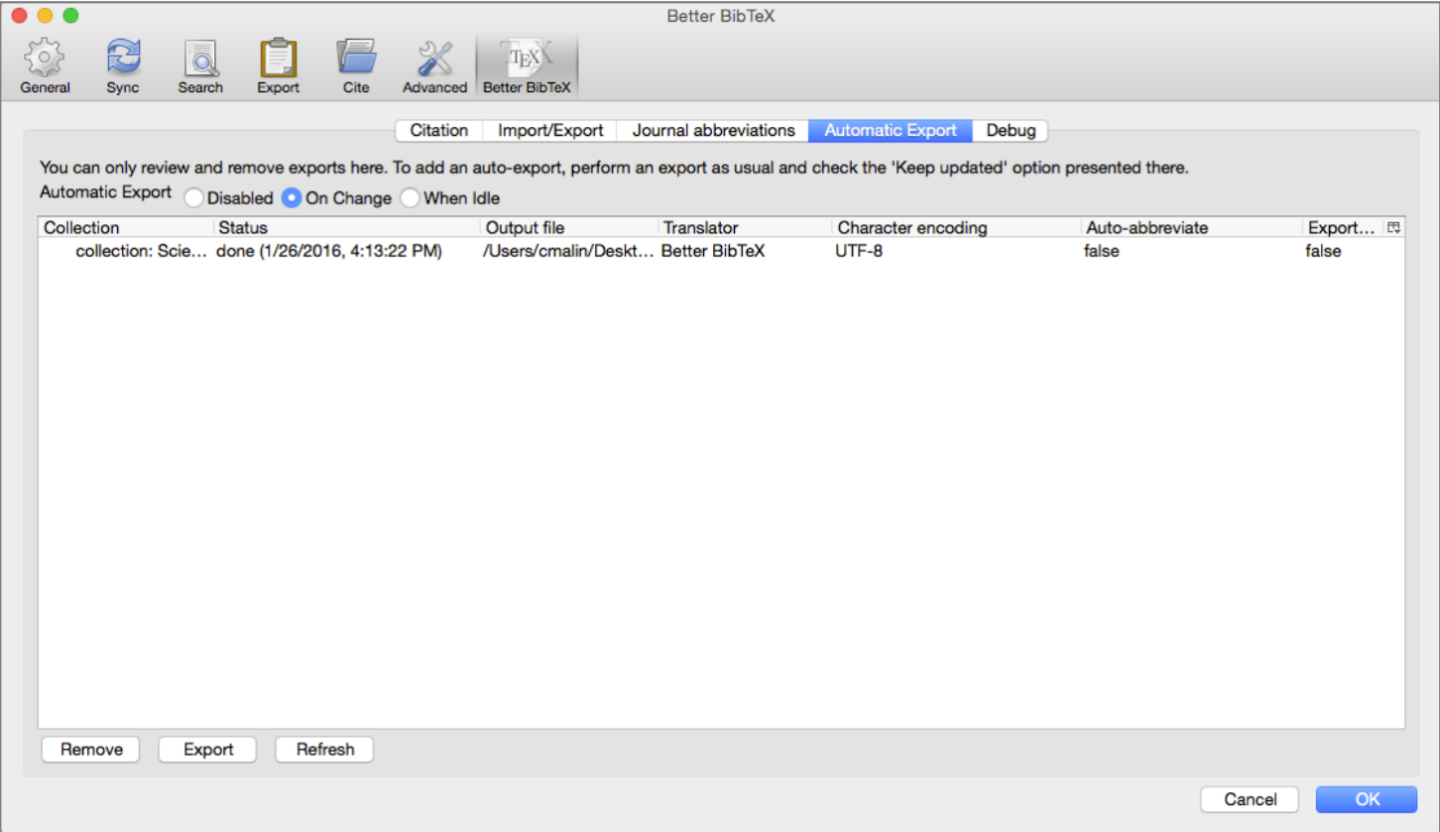Sort by the truncated Export… column header
This screenshot has width=1440, height=832.
tap(1343, 228)
